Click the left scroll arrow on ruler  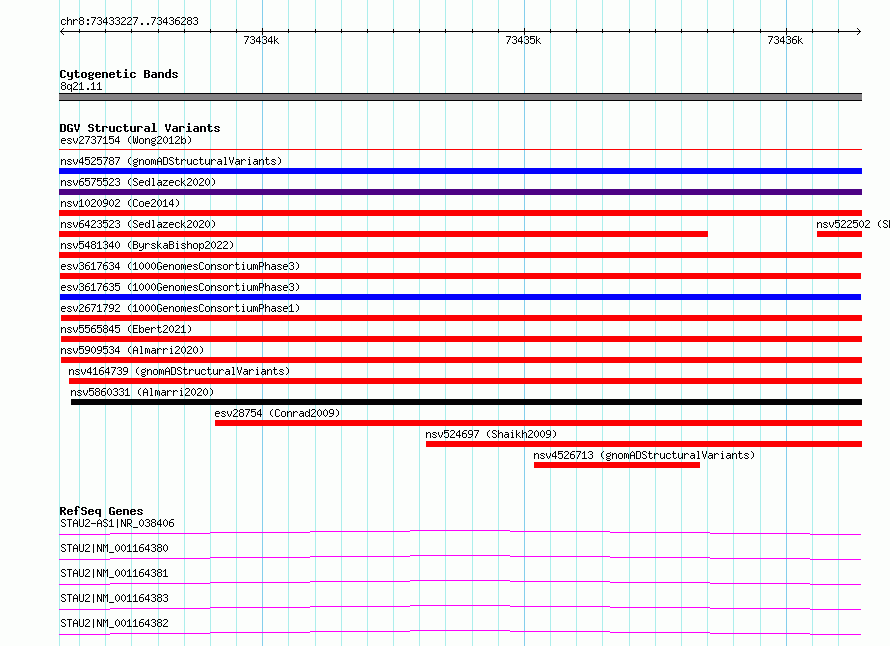62,32
